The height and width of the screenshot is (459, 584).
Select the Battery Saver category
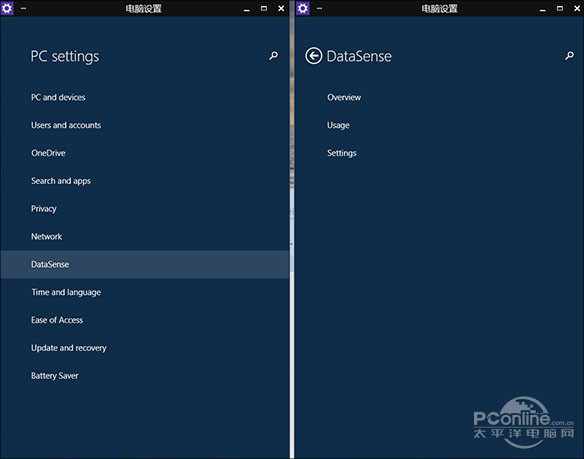pyautogui.click(x=54, y=376)
